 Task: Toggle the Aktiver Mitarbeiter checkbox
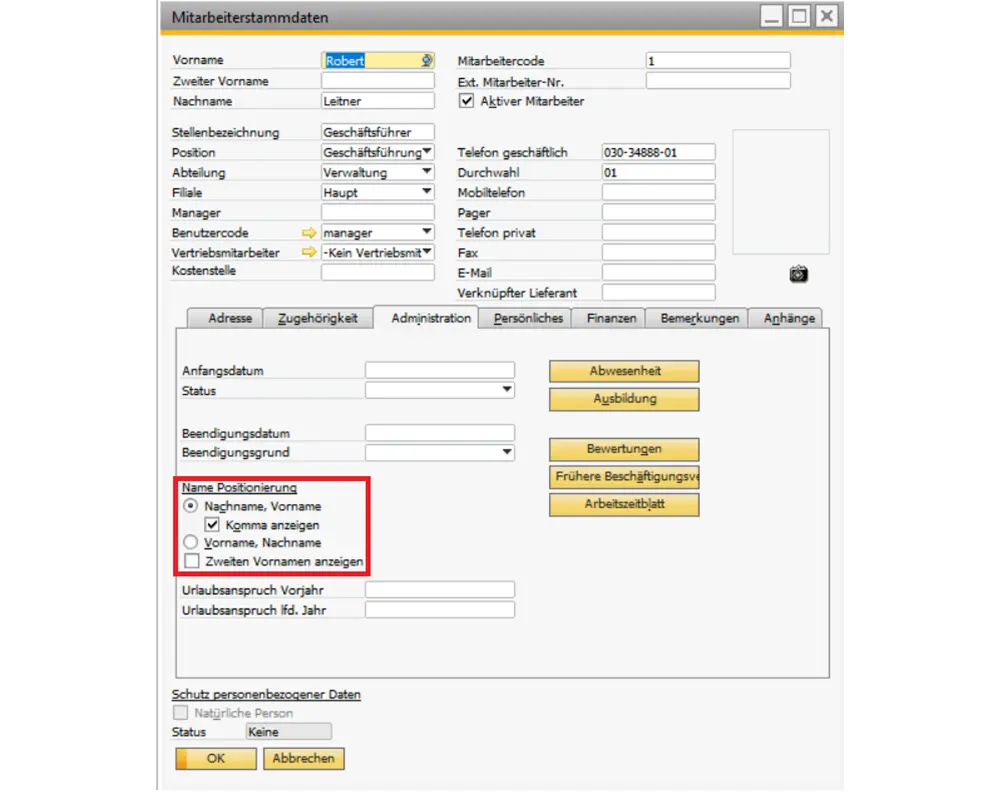[466, 101]
